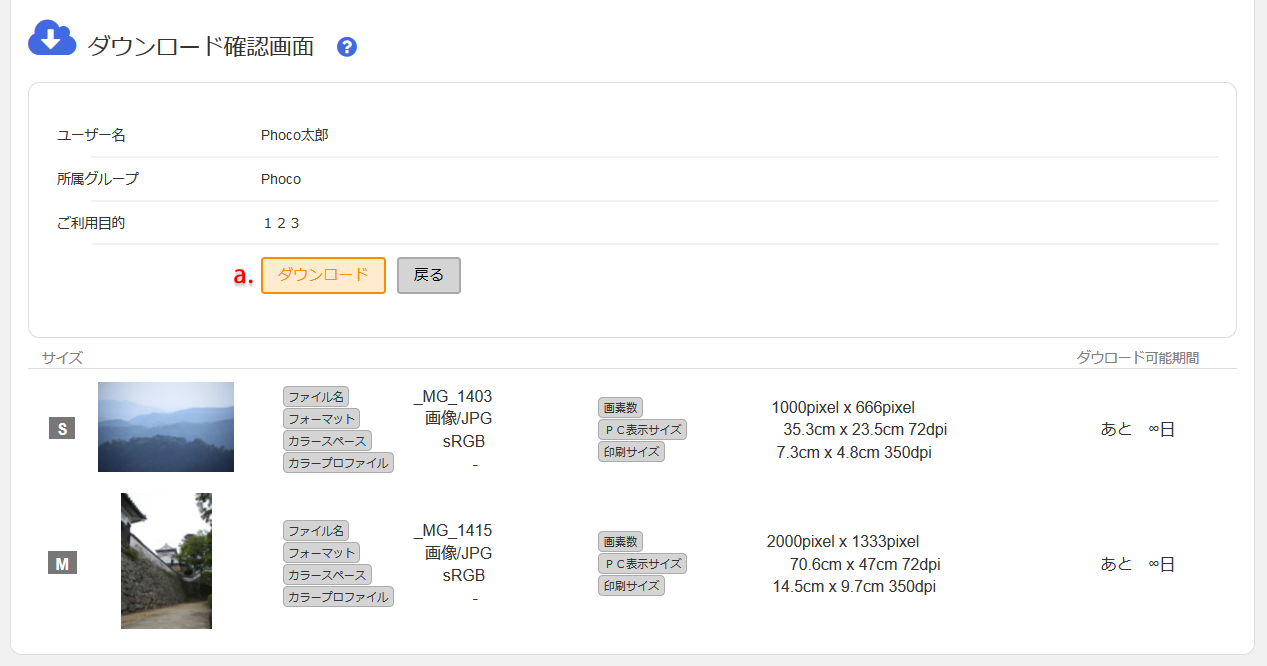
Task: Click the ファイル名 tag for _MG_1403
Action: (x=316, y=397)
